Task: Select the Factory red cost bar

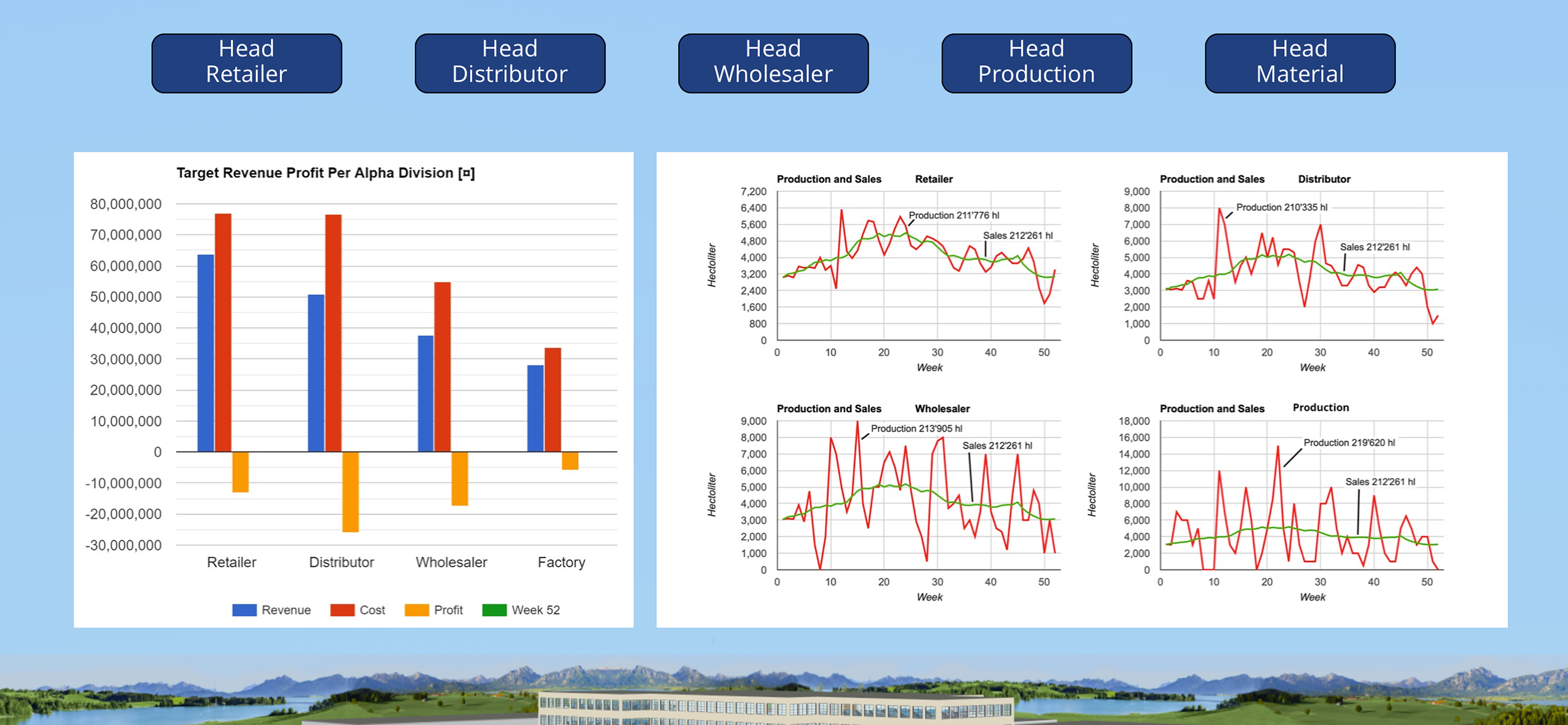Action: pyautogui.click(x=553, y=400)
